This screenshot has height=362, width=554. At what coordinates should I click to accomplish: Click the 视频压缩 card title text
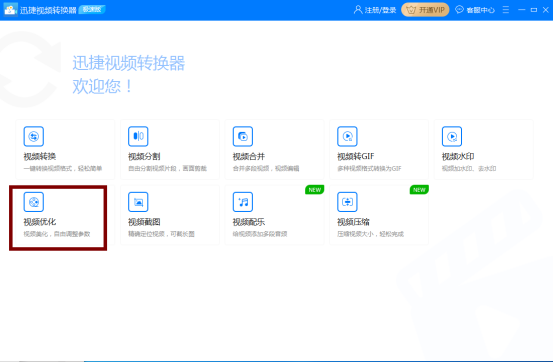[x=353, y=222]
